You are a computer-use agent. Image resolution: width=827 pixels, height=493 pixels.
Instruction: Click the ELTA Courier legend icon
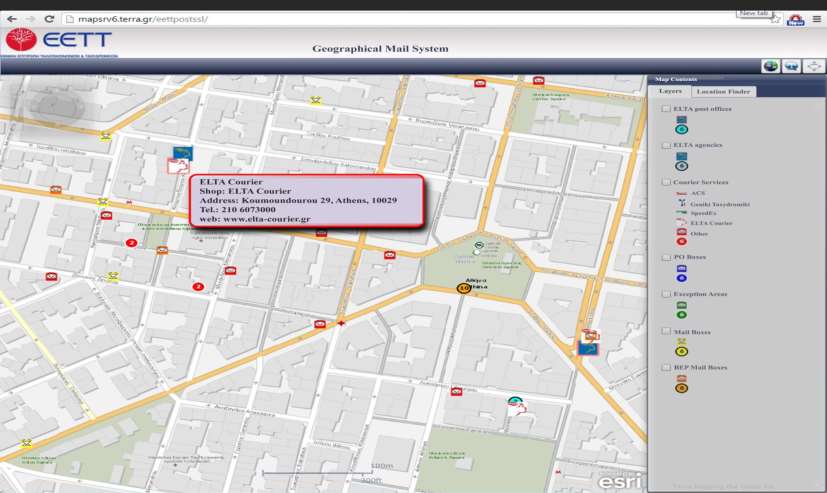(681, 223)
